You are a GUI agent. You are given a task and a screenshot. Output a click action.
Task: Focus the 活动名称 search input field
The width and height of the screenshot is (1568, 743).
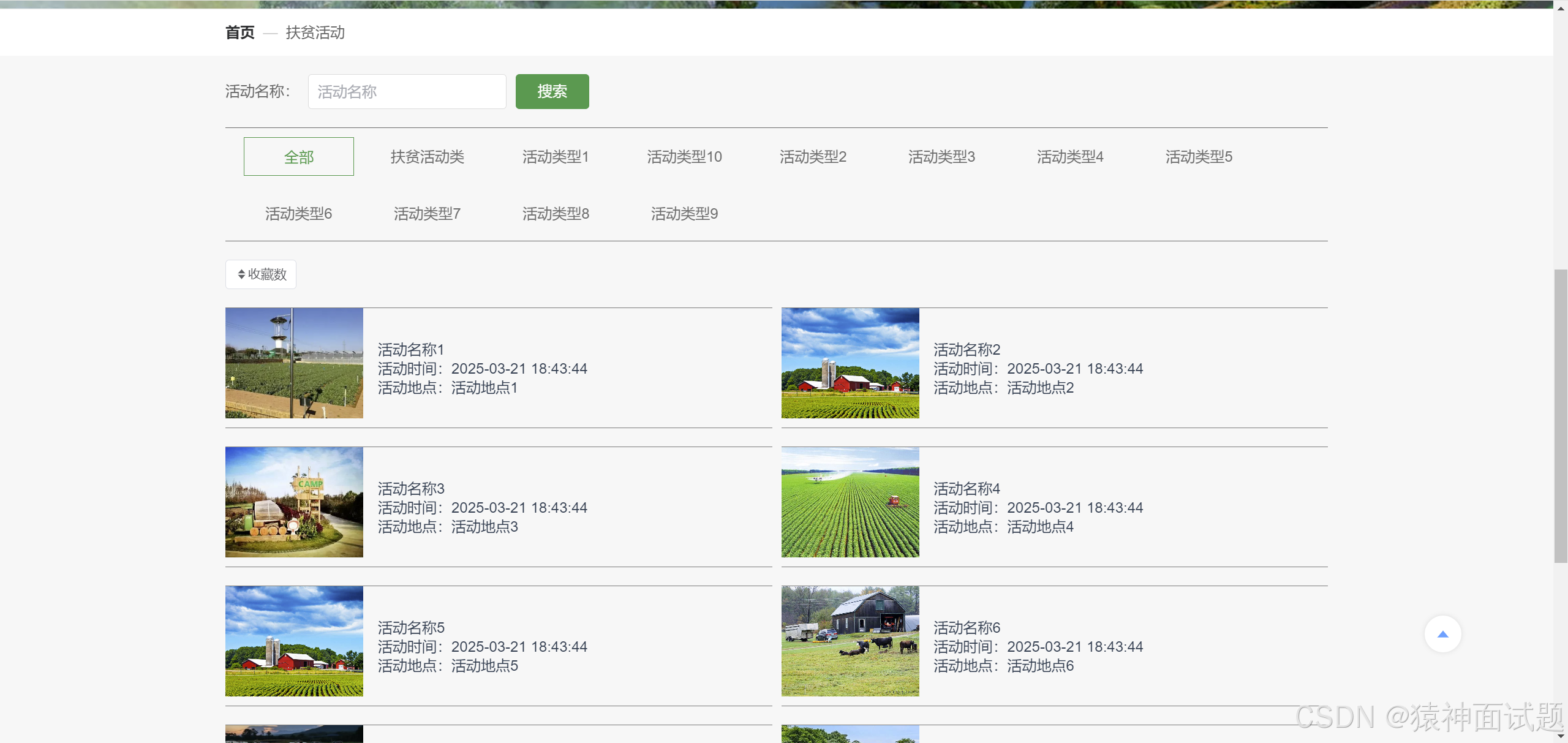(x=407, y=92)
